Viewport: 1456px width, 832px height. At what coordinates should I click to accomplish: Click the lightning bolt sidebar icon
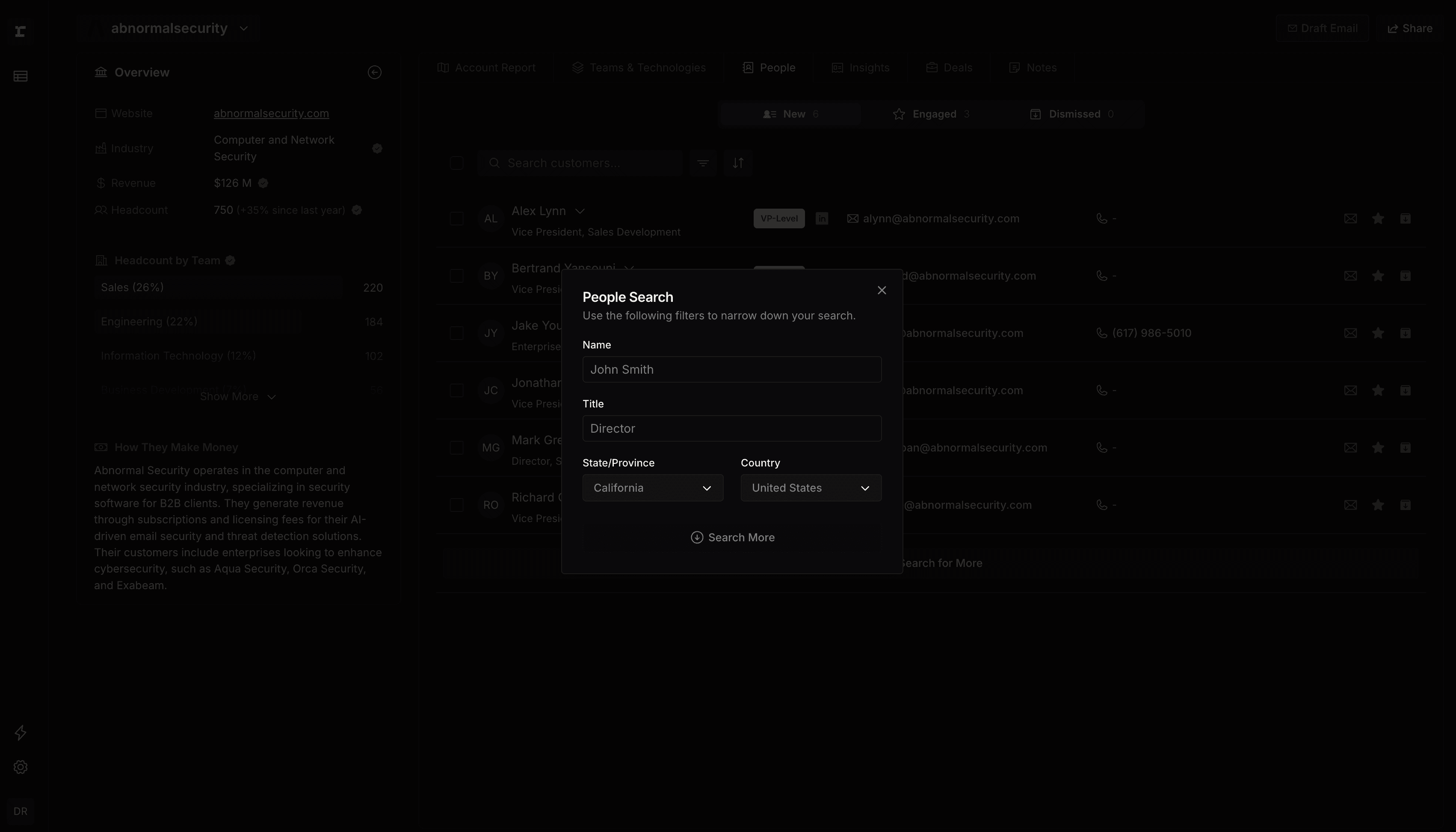coord(21,732)
